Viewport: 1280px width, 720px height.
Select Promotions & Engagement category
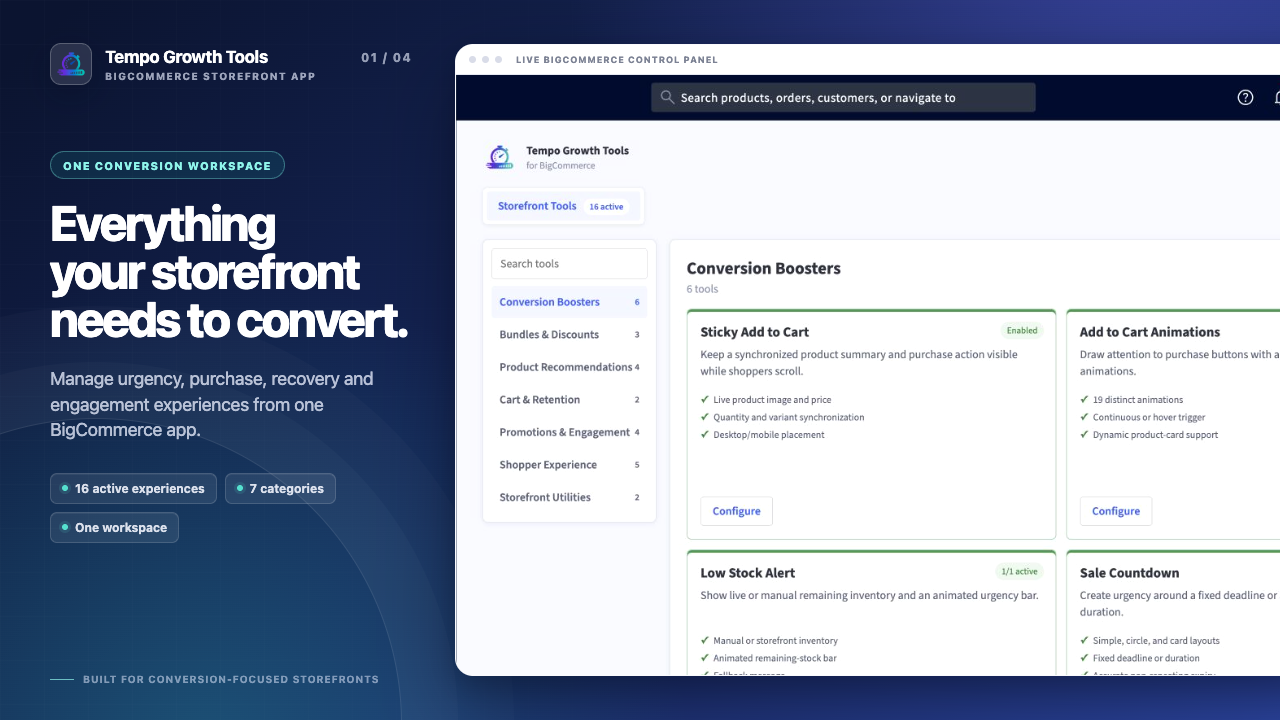(x=569, y=432)
